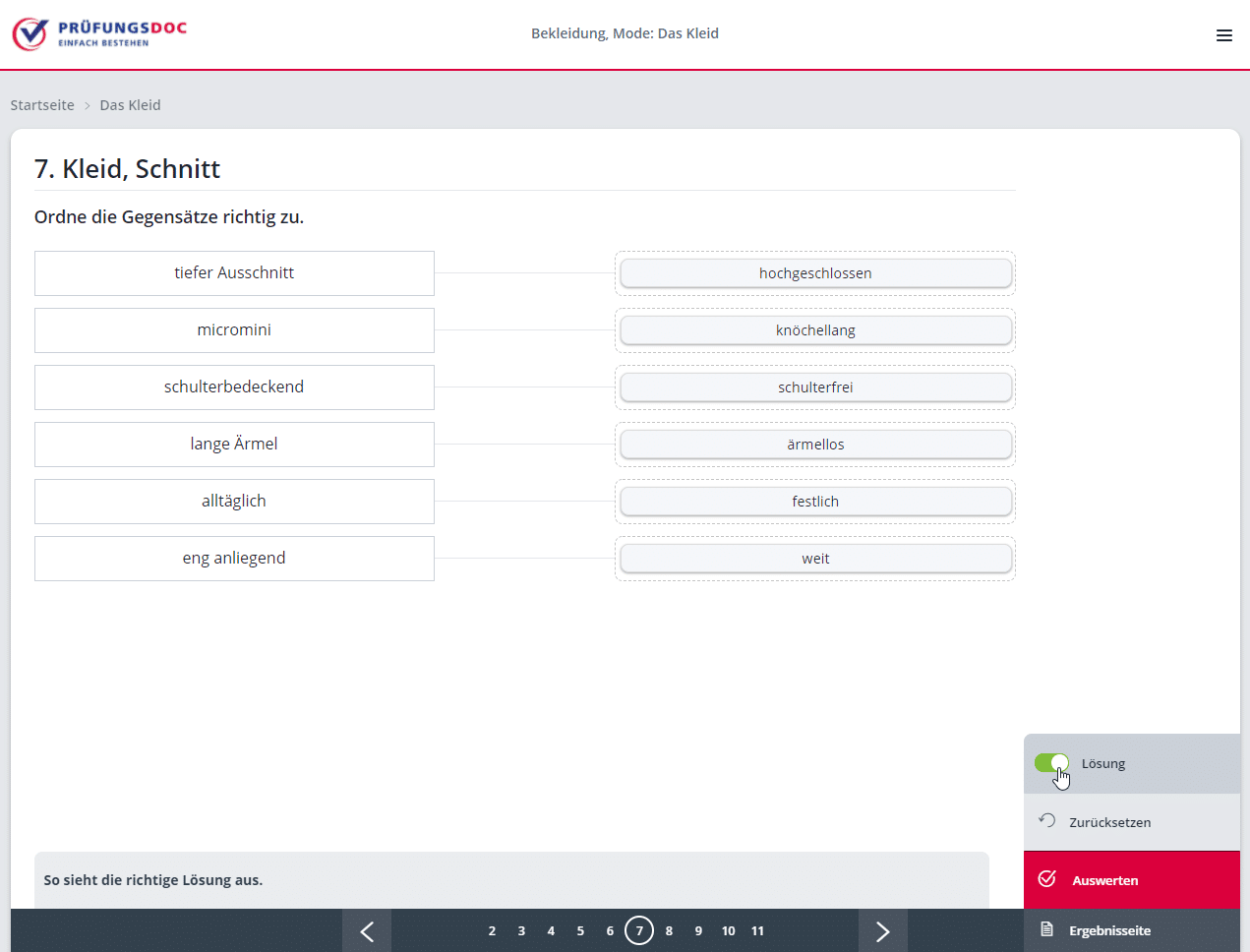
Task: Toggle the Lösung switch off
Action: click(x=1051, y=763)
